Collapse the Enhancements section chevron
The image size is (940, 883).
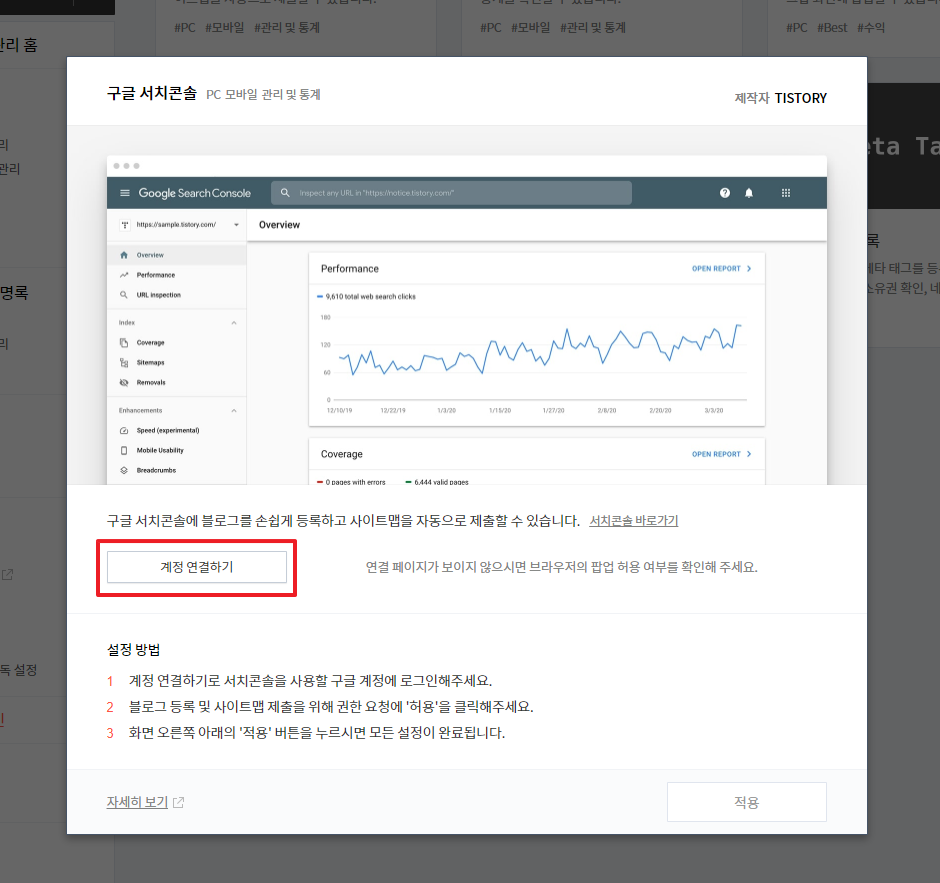(234, 411)
